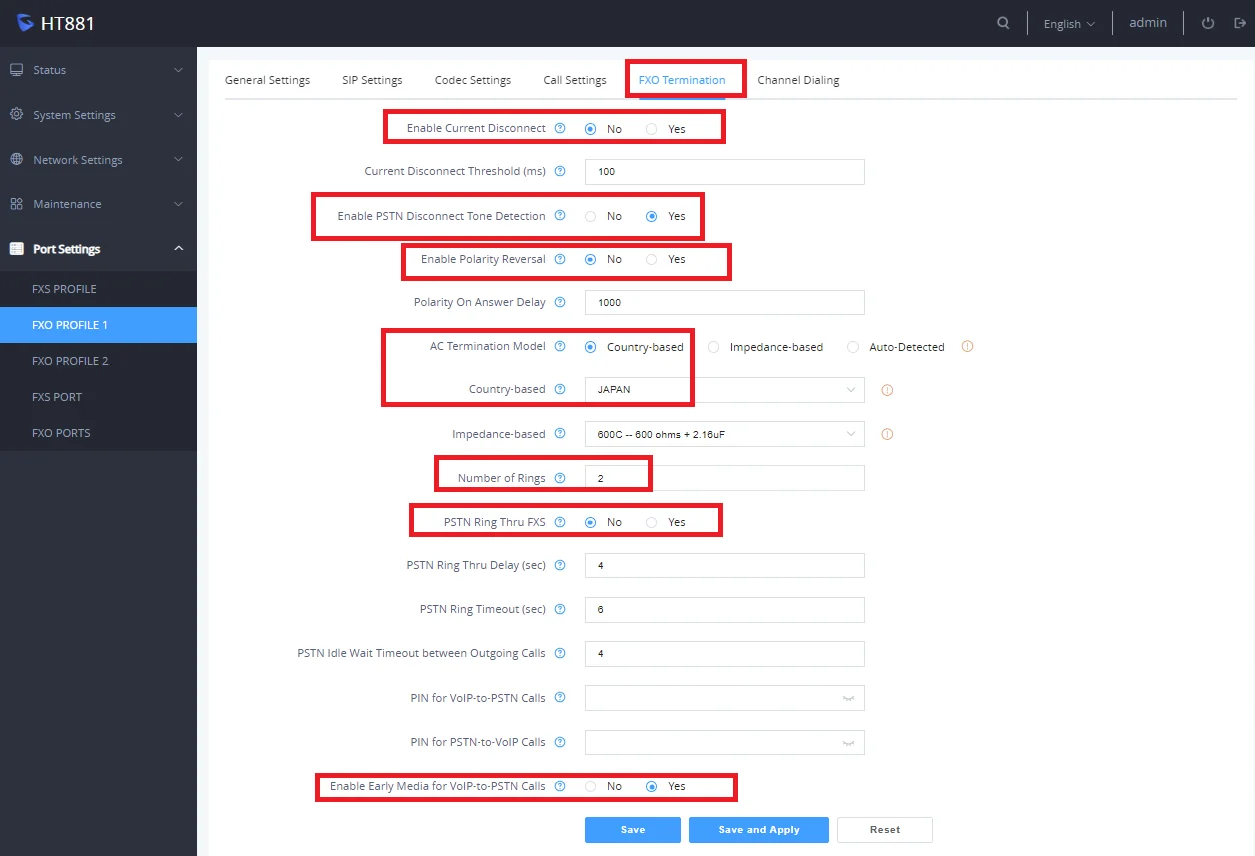Switch to the Channel Dialing tab
1255x856 pixels.
[x=798, y=80]
